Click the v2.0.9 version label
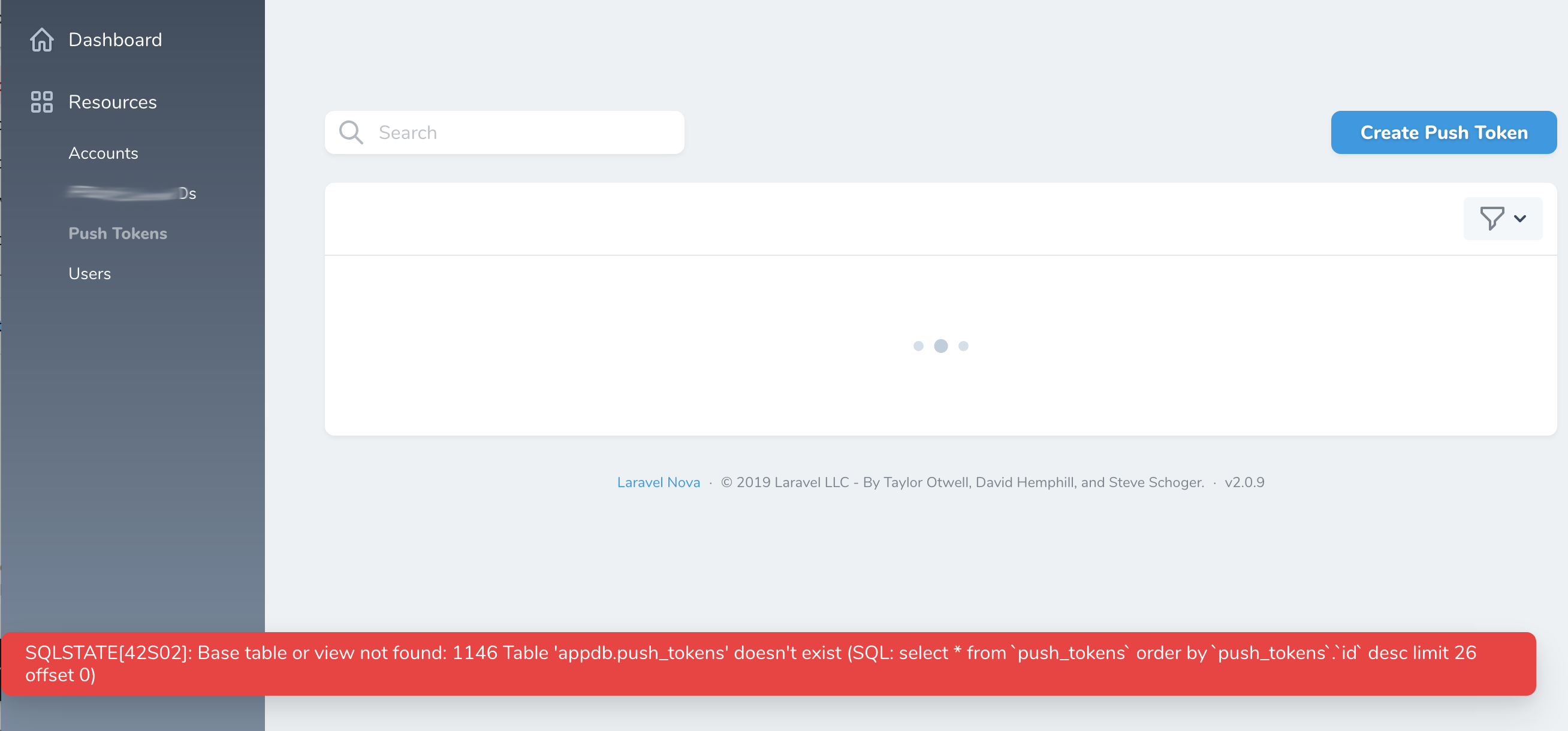 1244,482
